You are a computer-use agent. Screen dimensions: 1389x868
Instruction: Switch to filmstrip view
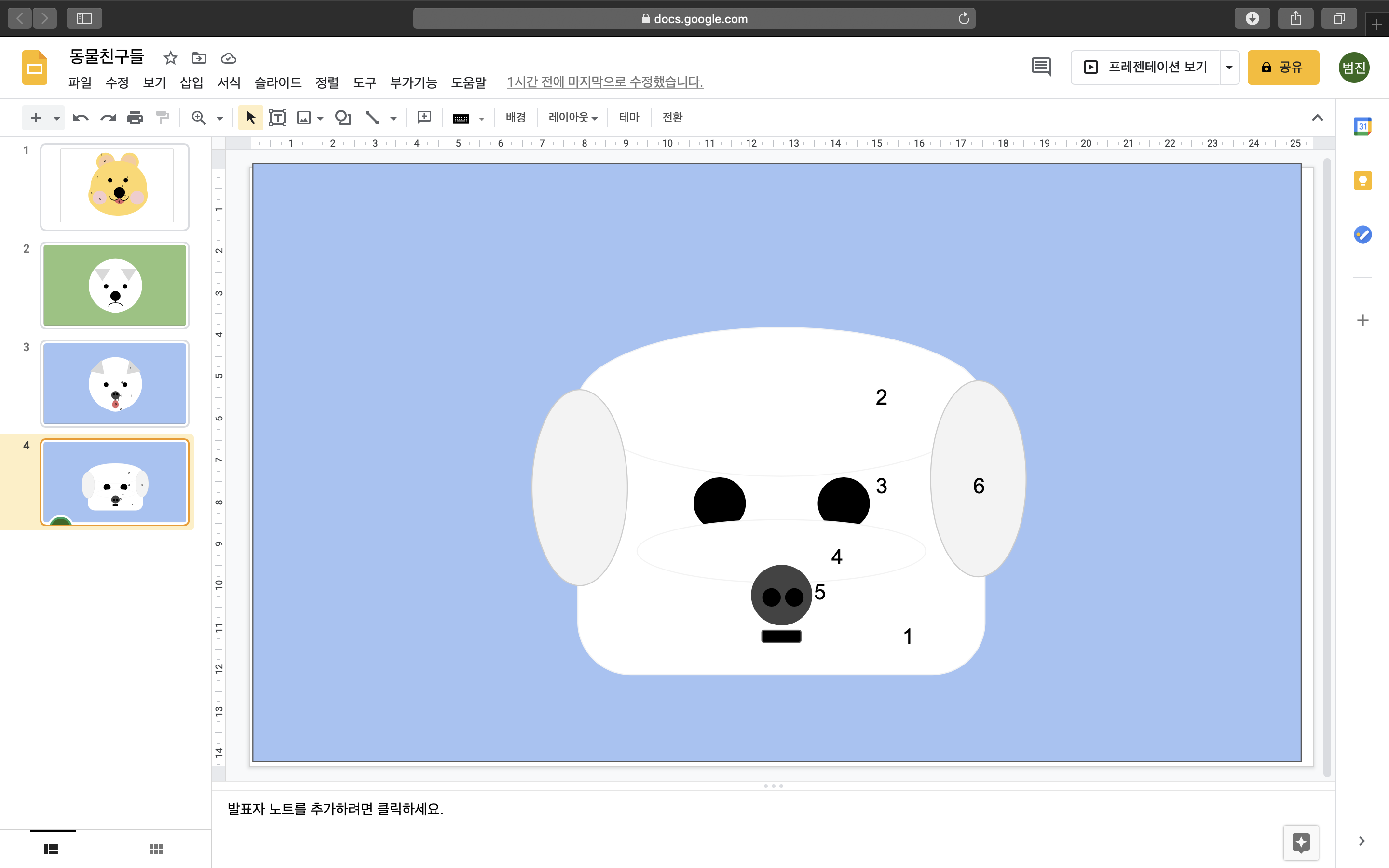tap(51, 849)
